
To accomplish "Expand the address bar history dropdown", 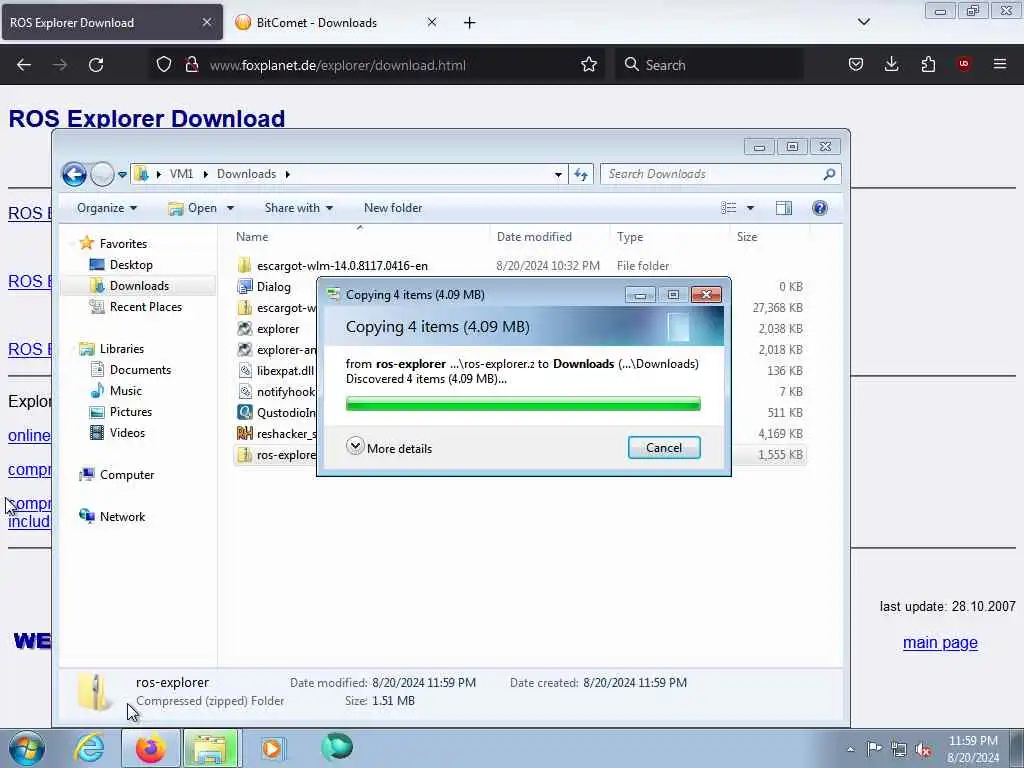I will click(558, 174).
